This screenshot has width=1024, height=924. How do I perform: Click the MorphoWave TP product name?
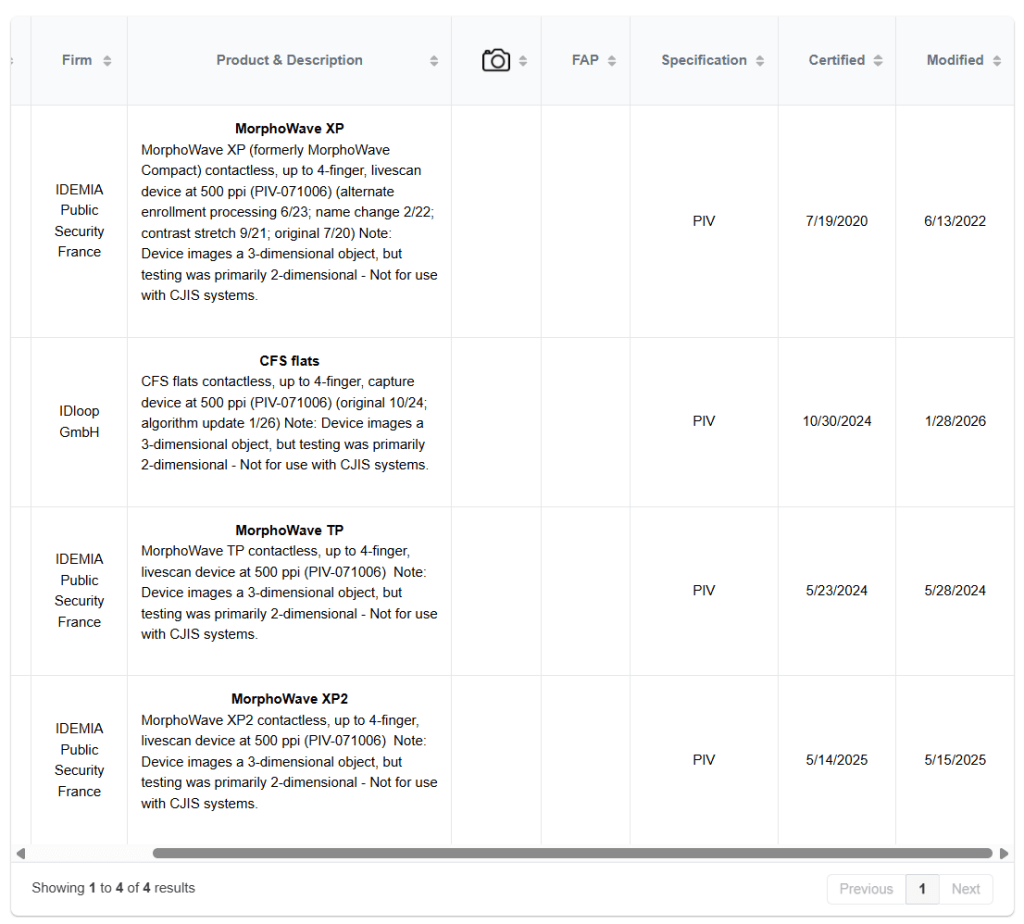289,530
